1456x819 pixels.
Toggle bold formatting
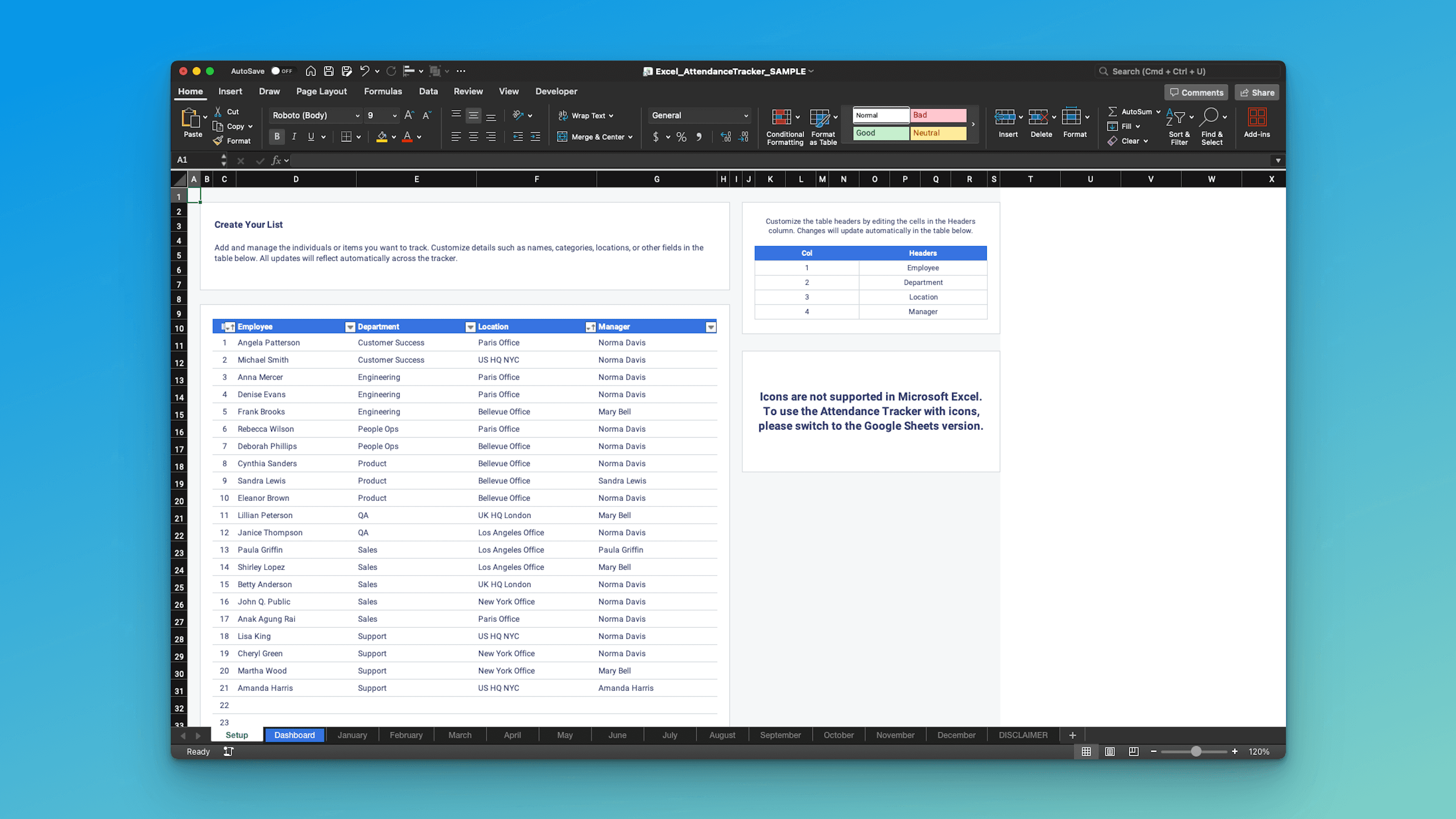(x=277, y=136)
